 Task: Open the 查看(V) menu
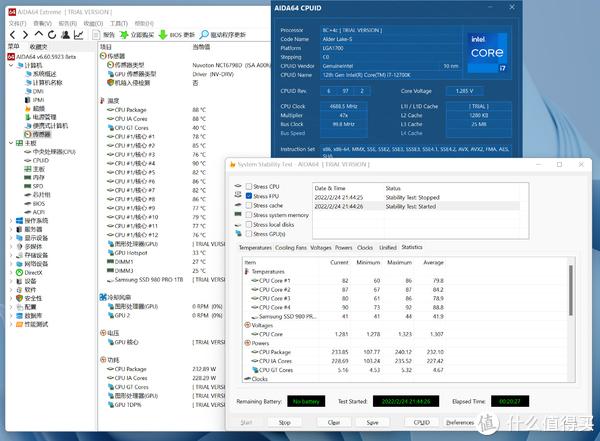click(x=42, y=23)
